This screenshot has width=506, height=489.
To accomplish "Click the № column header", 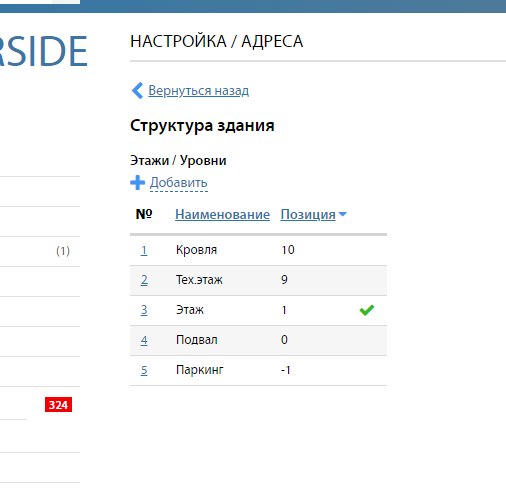I will (x=144, y=214).
